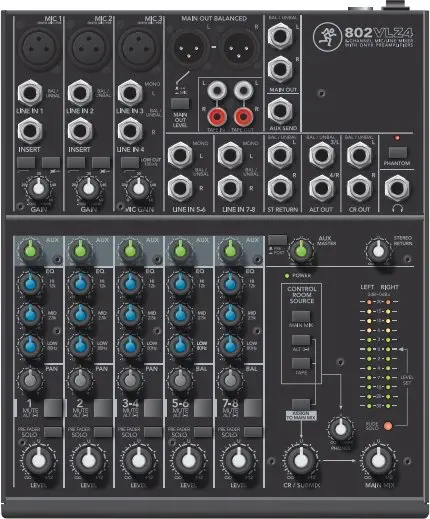The width and height of the screenshot is (430, 519).
Task: Click the STEREO RETURN knob
Action: [378, 251]
